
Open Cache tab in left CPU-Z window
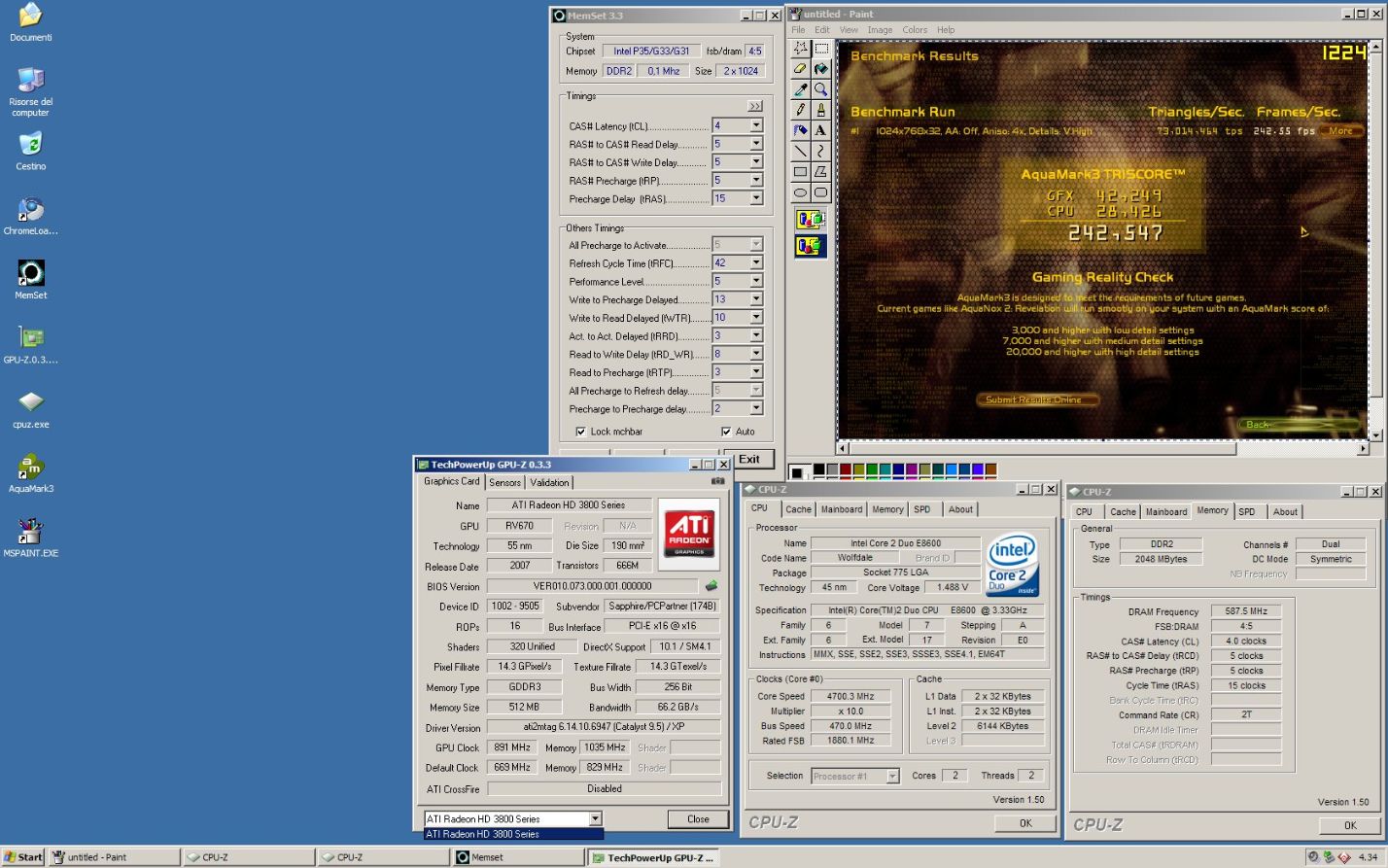799,509
